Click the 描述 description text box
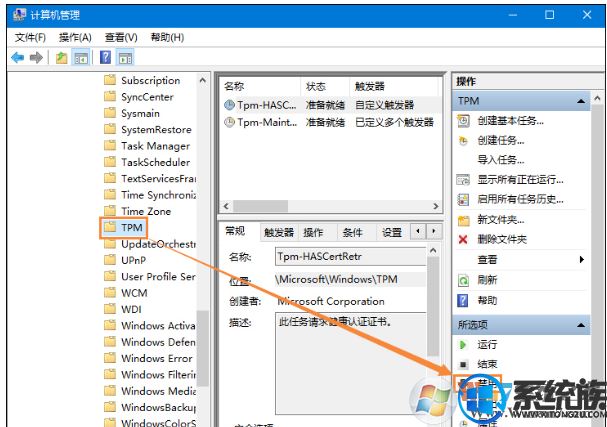The image size is (607, 427). pyautogui.click(x=350, y=364)
